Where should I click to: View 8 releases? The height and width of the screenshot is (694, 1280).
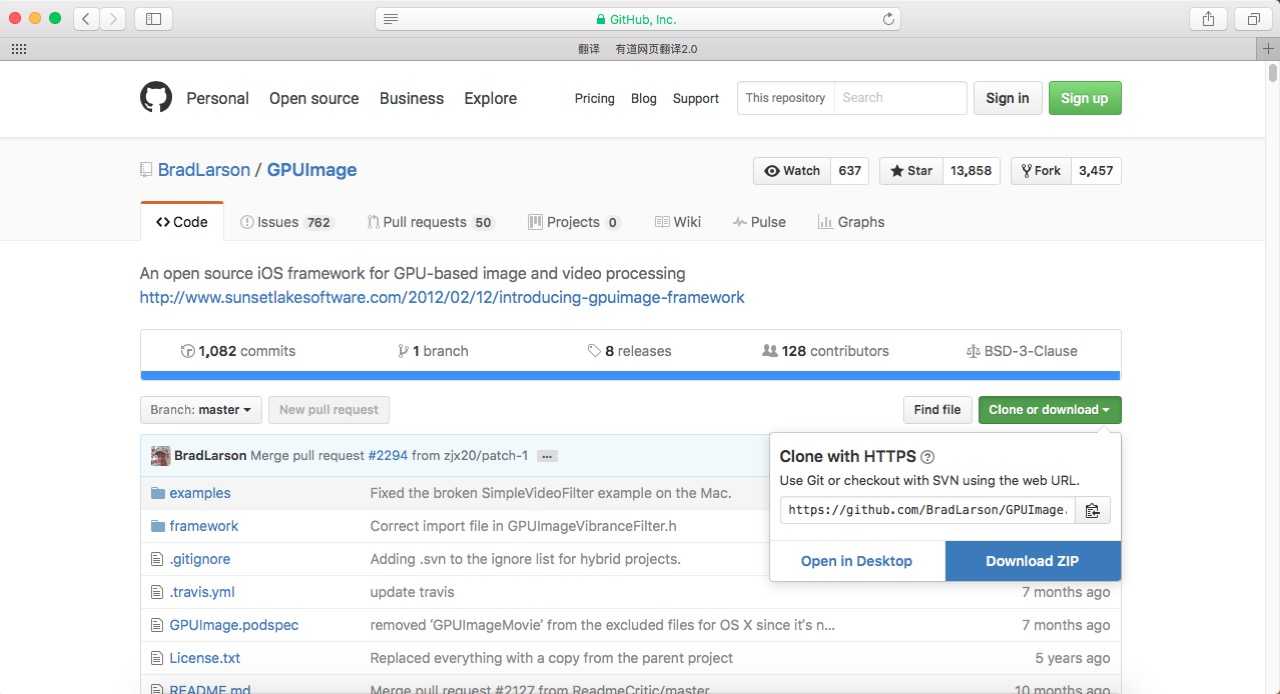[629, 351]
